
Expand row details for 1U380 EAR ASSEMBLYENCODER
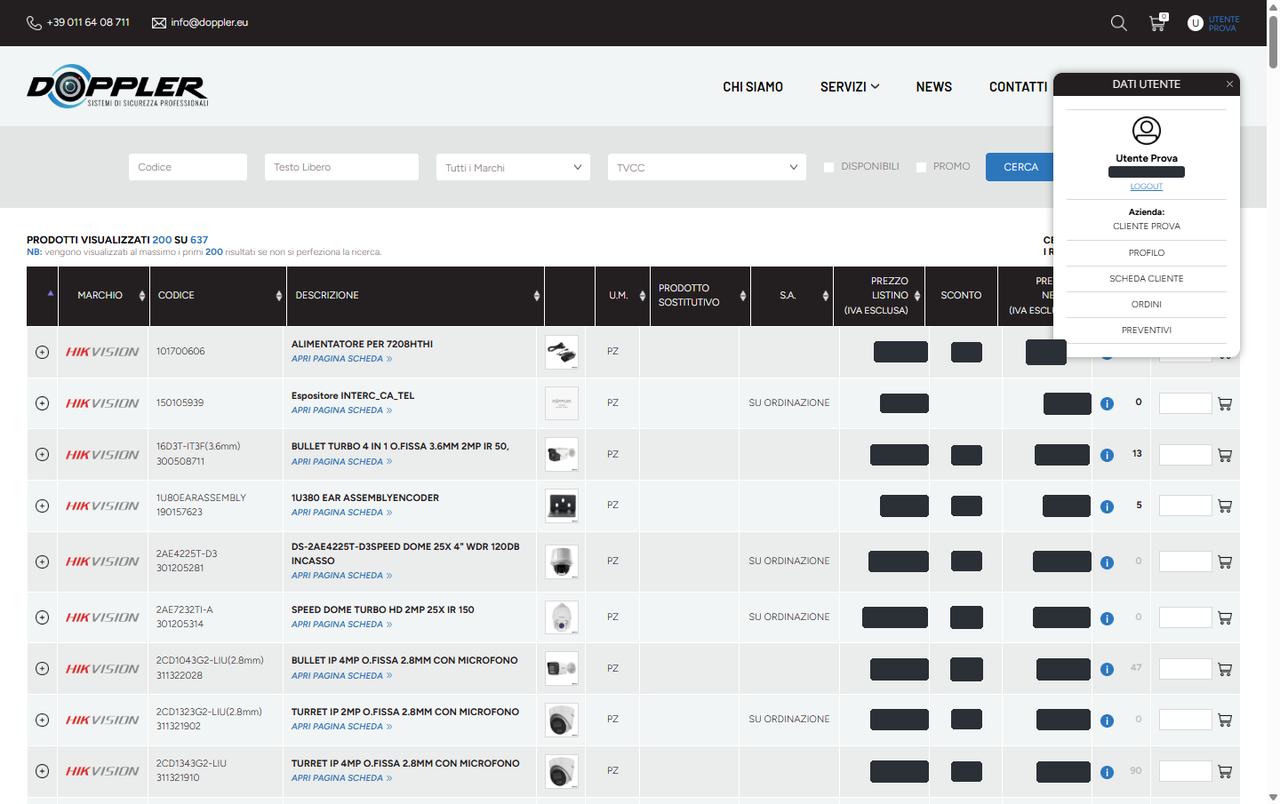(x=42, y=506)
